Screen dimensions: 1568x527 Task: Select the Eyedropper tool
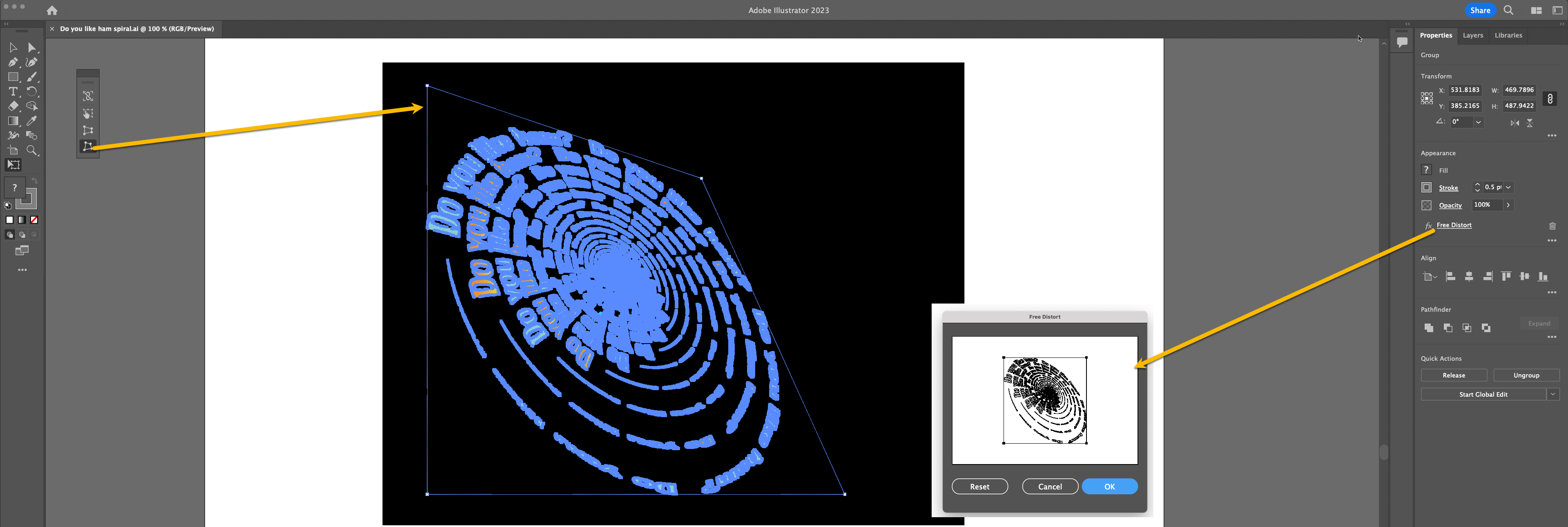coord(32,120)
